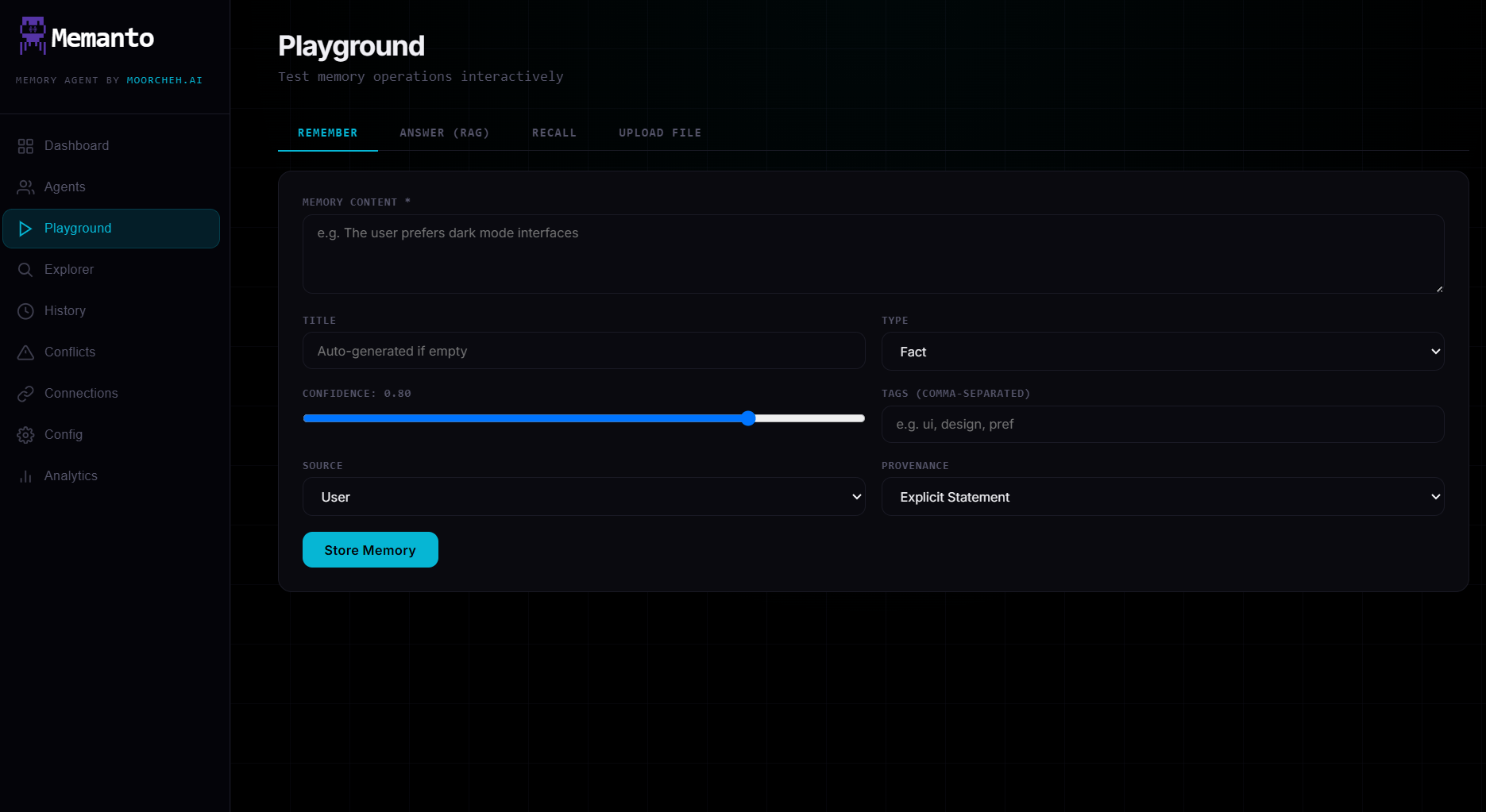This screenshot has height=812, width=1486.
Task: Switch to the Recall tab
Action: [x=554, y=133]
